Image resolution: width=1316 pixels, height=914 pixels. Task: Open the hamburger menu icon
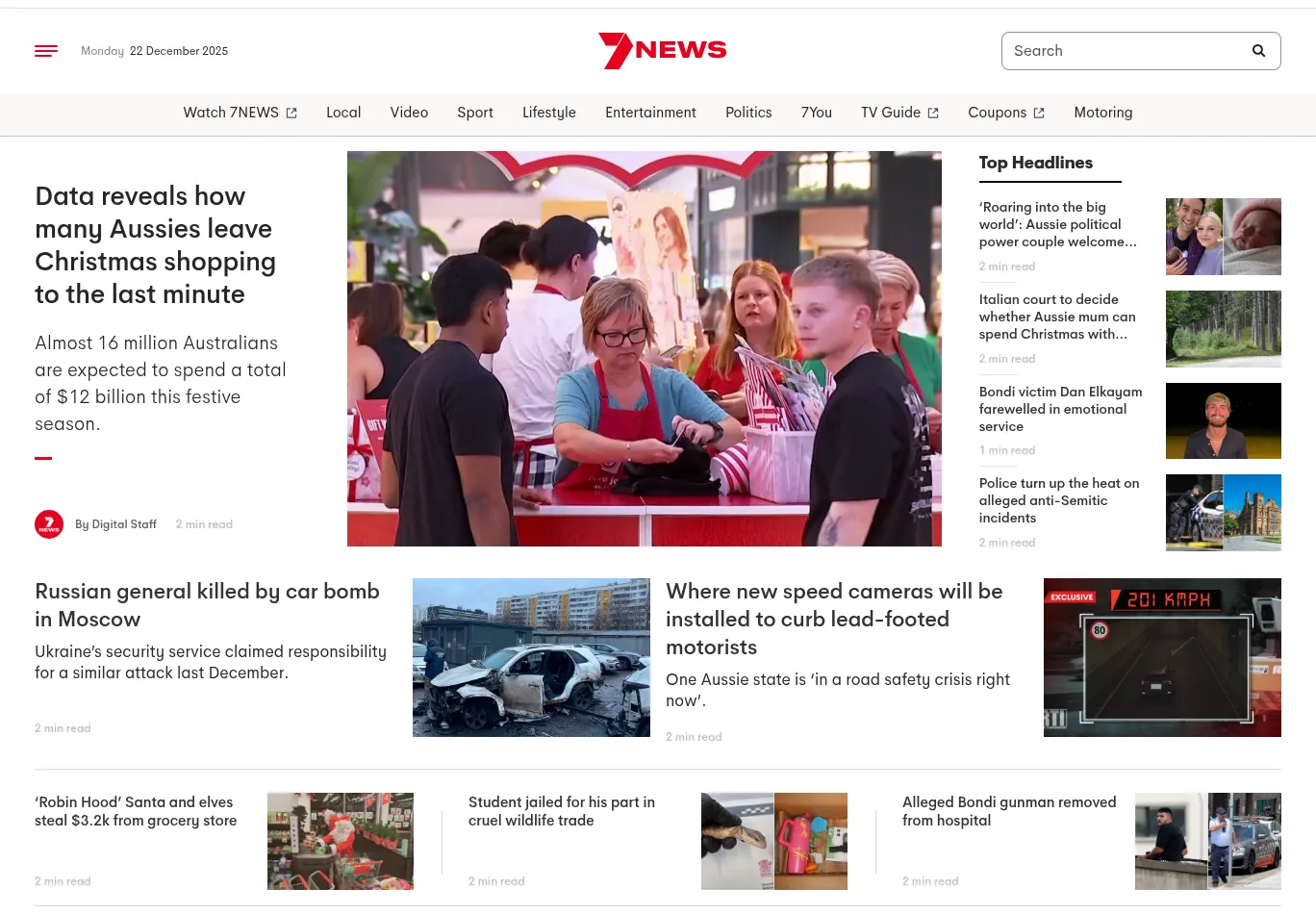point(46,51)
